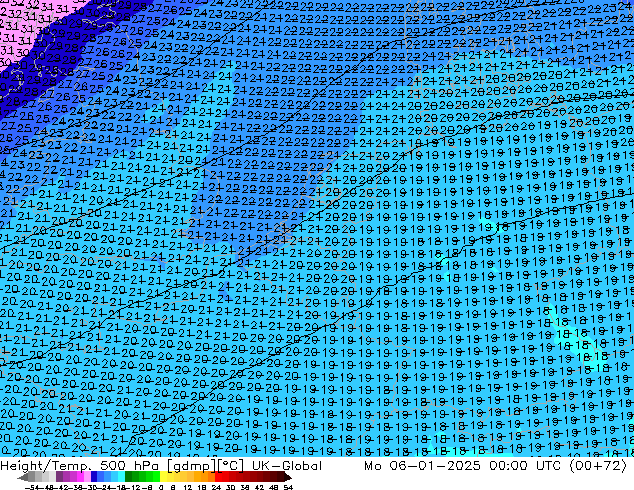
Task: Click the dark blue segment of the scale
Action: 94,478
